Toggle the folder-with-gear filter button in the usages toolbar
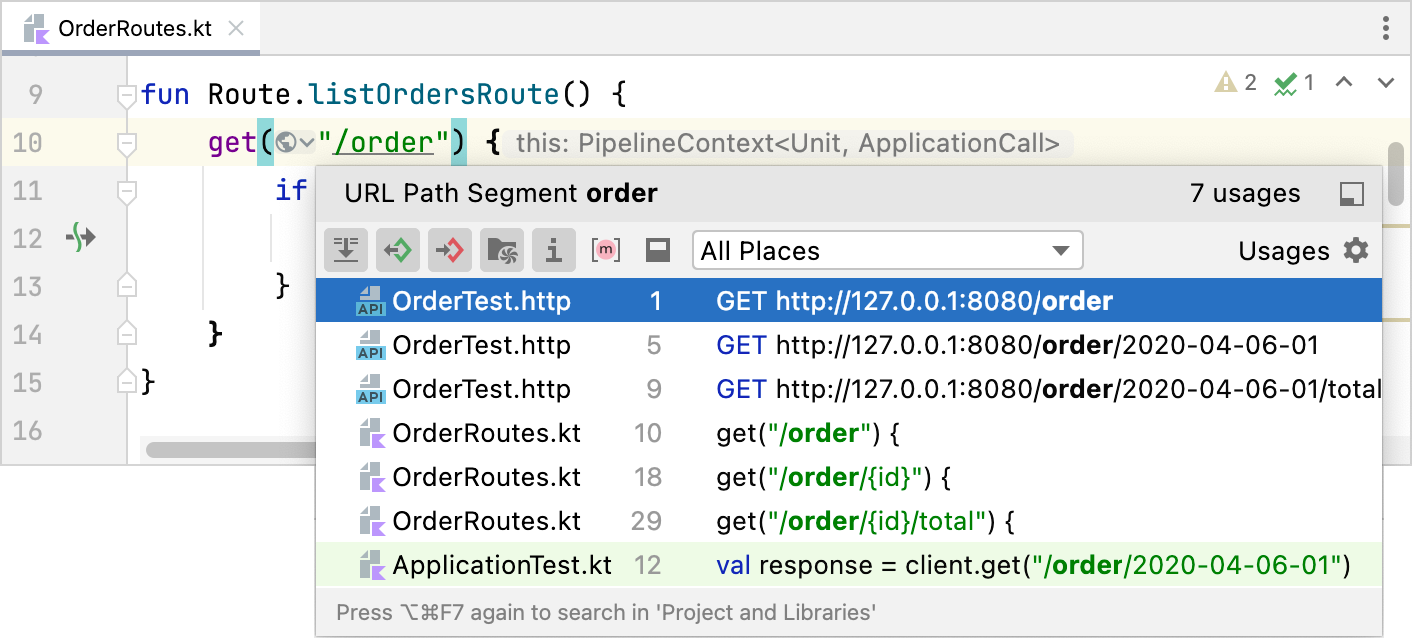 point(502,250)
